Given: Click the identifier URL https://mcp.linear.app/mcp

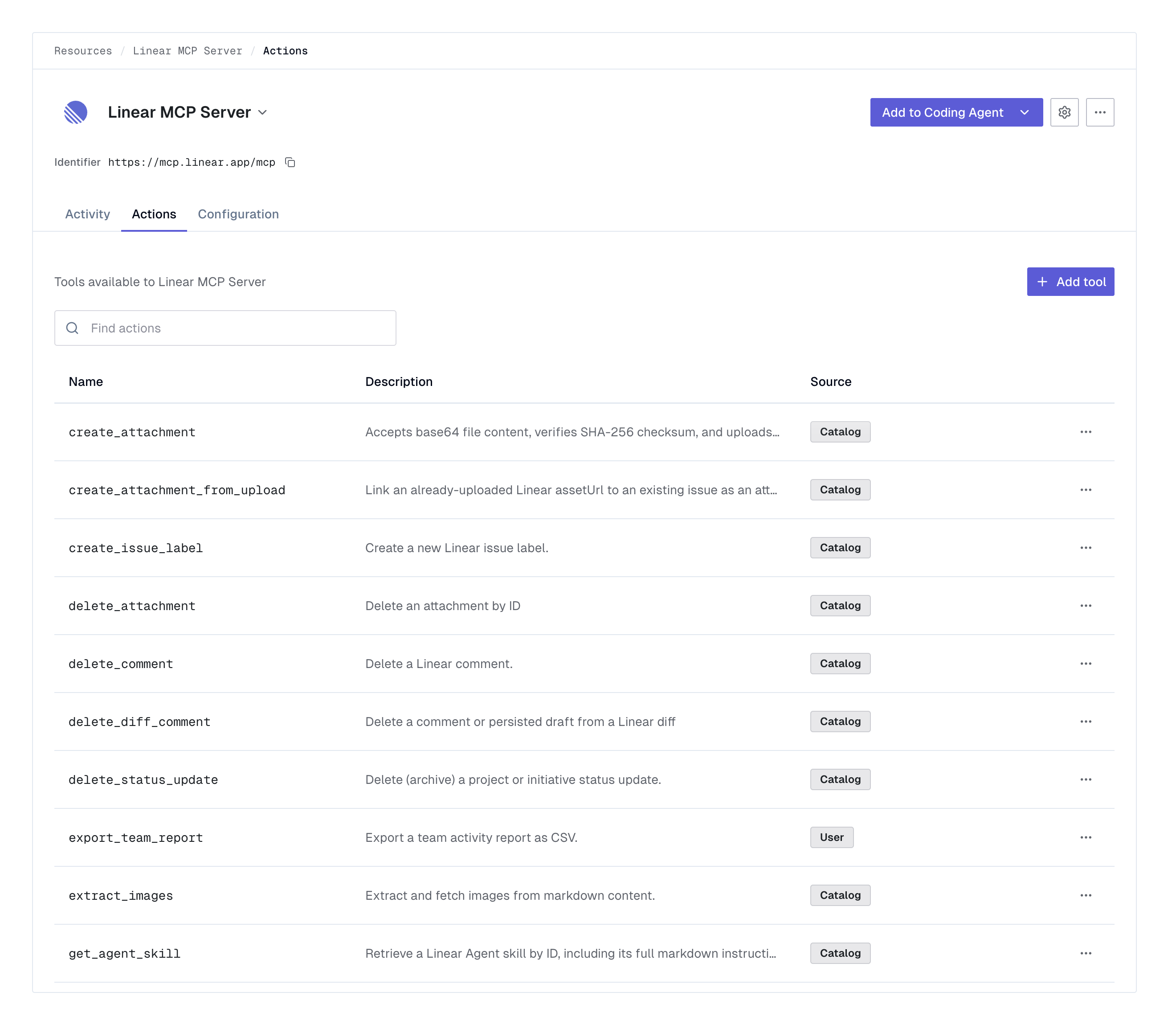Looking at the screenshot, I should click(x=192, y=163).
